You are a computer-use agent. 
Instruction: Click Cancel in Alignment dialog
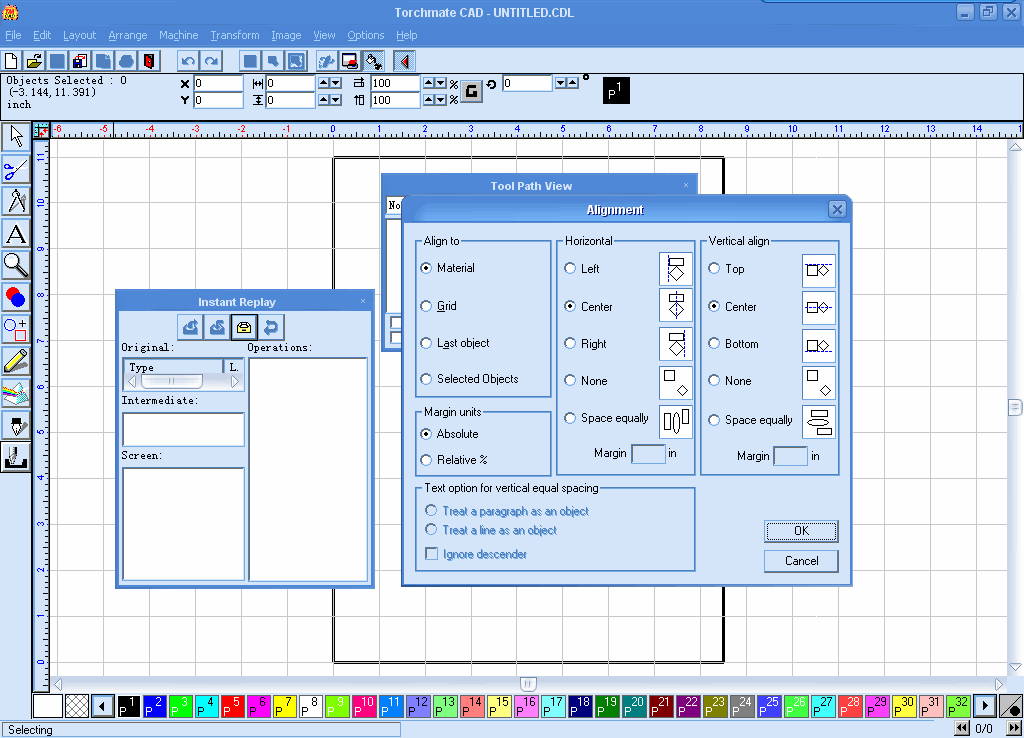point(801,561)
